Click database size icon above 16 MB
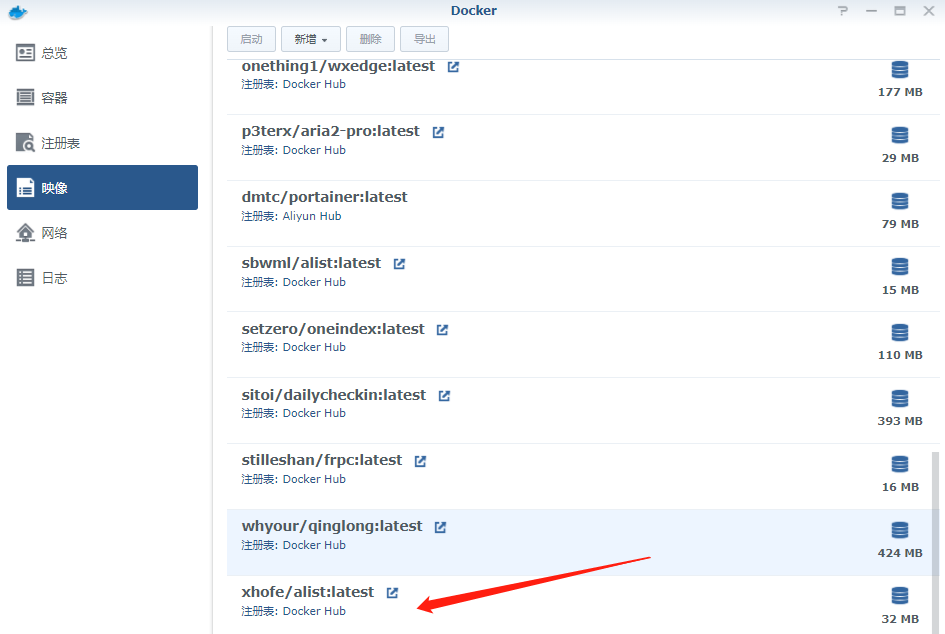Viewport: 945px width, 634px height. coord(900,464)
